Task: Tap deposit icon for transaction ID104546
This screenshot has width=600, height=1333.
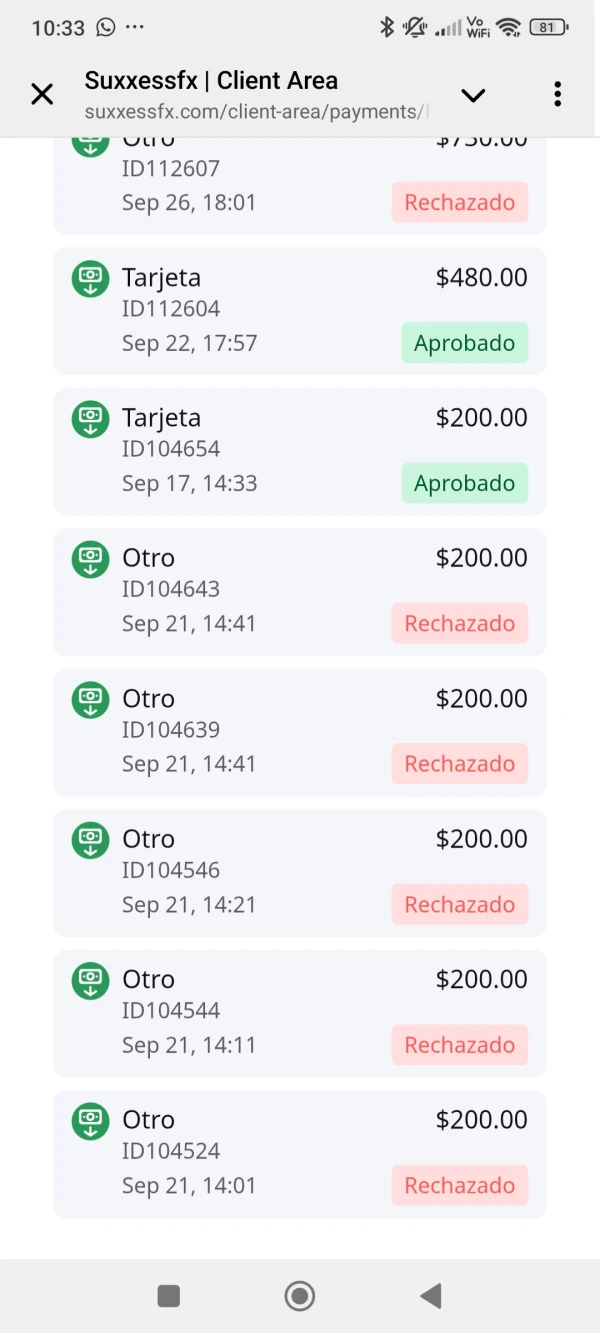Action: 91,840
